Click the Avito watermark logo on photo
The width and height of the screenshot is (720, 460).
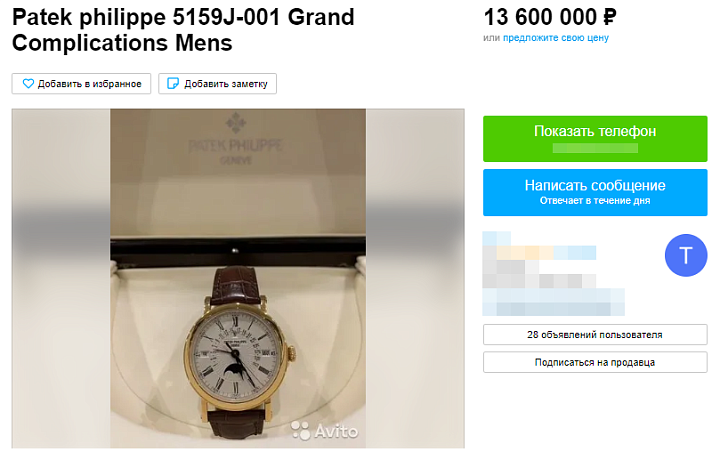tap(326, 431)
